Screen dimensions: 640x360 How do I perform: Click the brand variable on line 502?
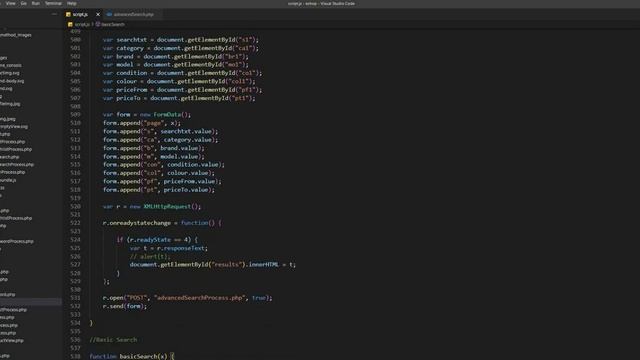pos(125,56)
